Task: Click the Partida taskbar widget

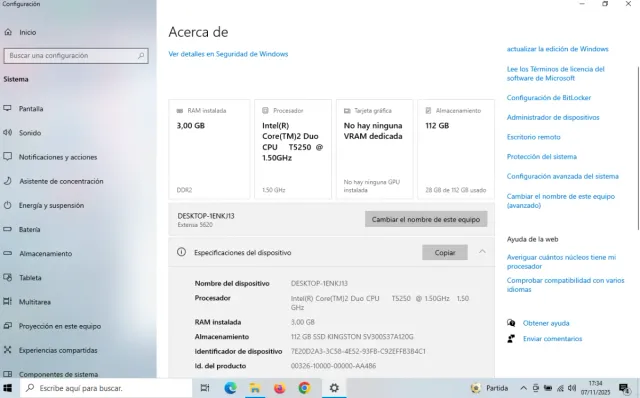Action: click(x=489, y=388)
